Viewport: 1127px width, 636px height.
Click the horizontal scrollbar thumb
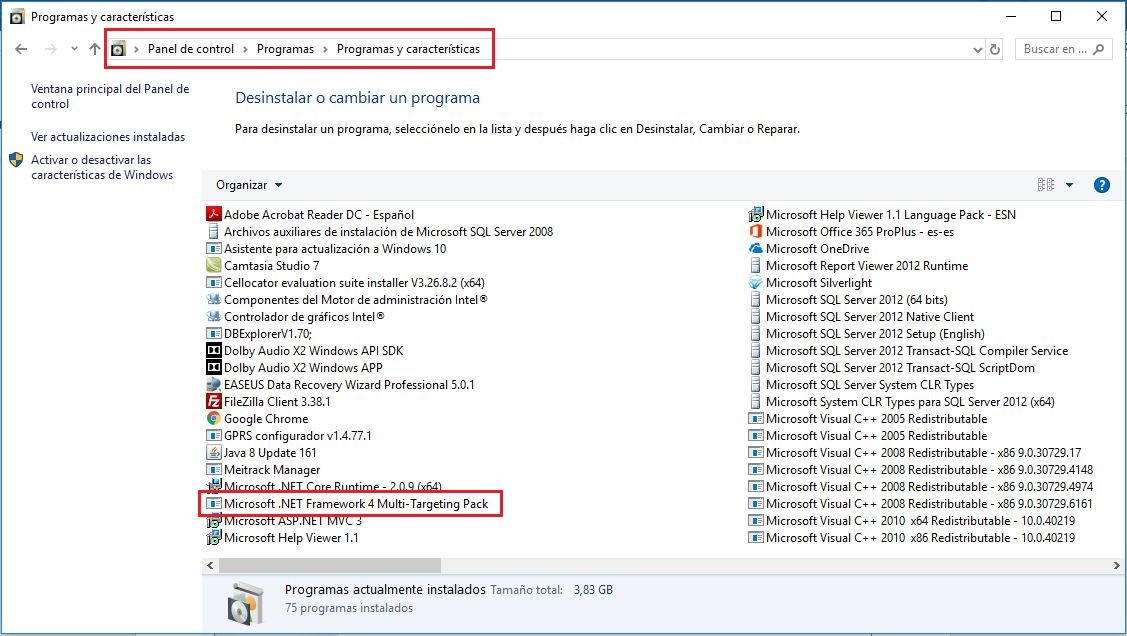click(x=330, y=566)
